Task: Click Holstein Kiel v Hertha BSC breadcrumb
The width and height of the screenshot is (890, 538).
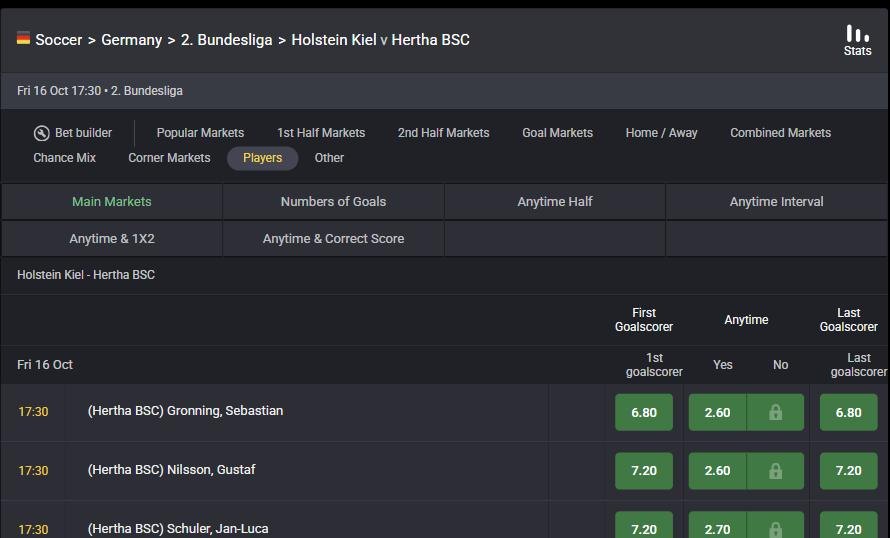Action: click(x=380, y=40)
